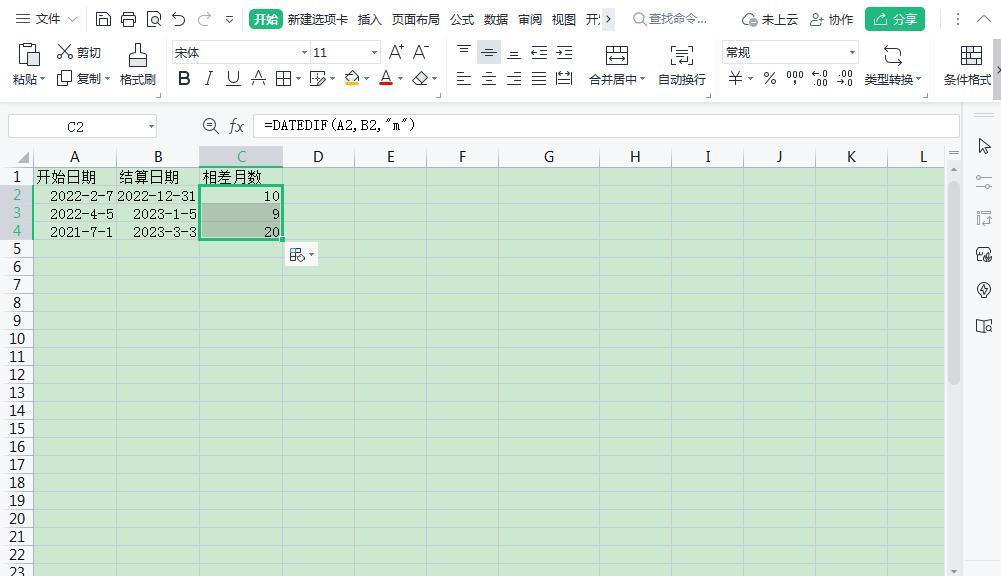Expand 合并居中 merge options arrow
This screenshot has width=1001, height=576.
tap(642, 79)
